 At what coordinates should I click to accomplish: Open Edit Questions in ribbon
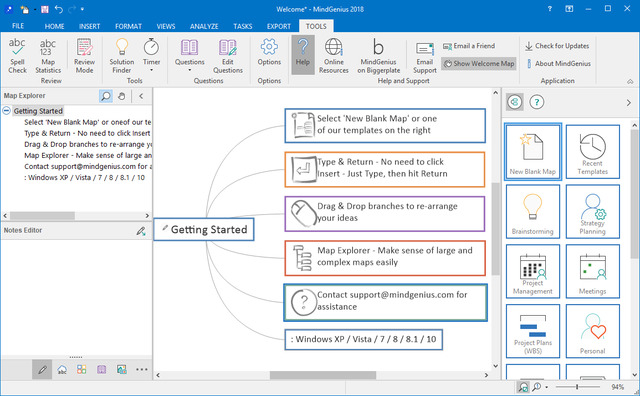[x=228, y=56]
